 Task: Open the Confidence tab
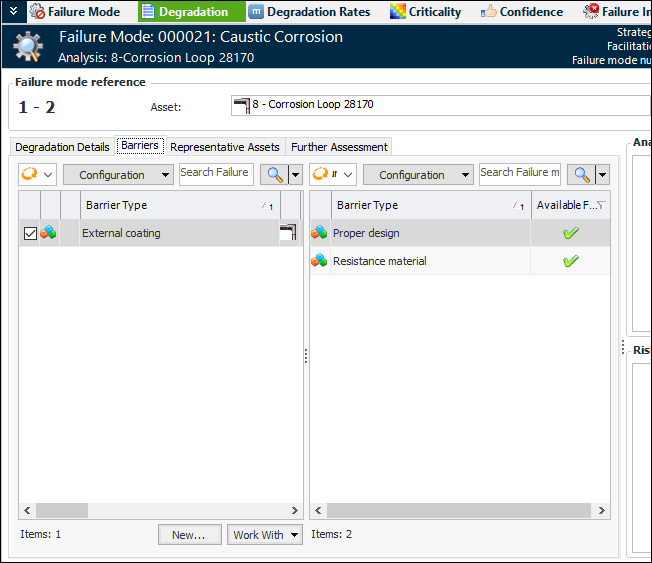tap(522, 12)
